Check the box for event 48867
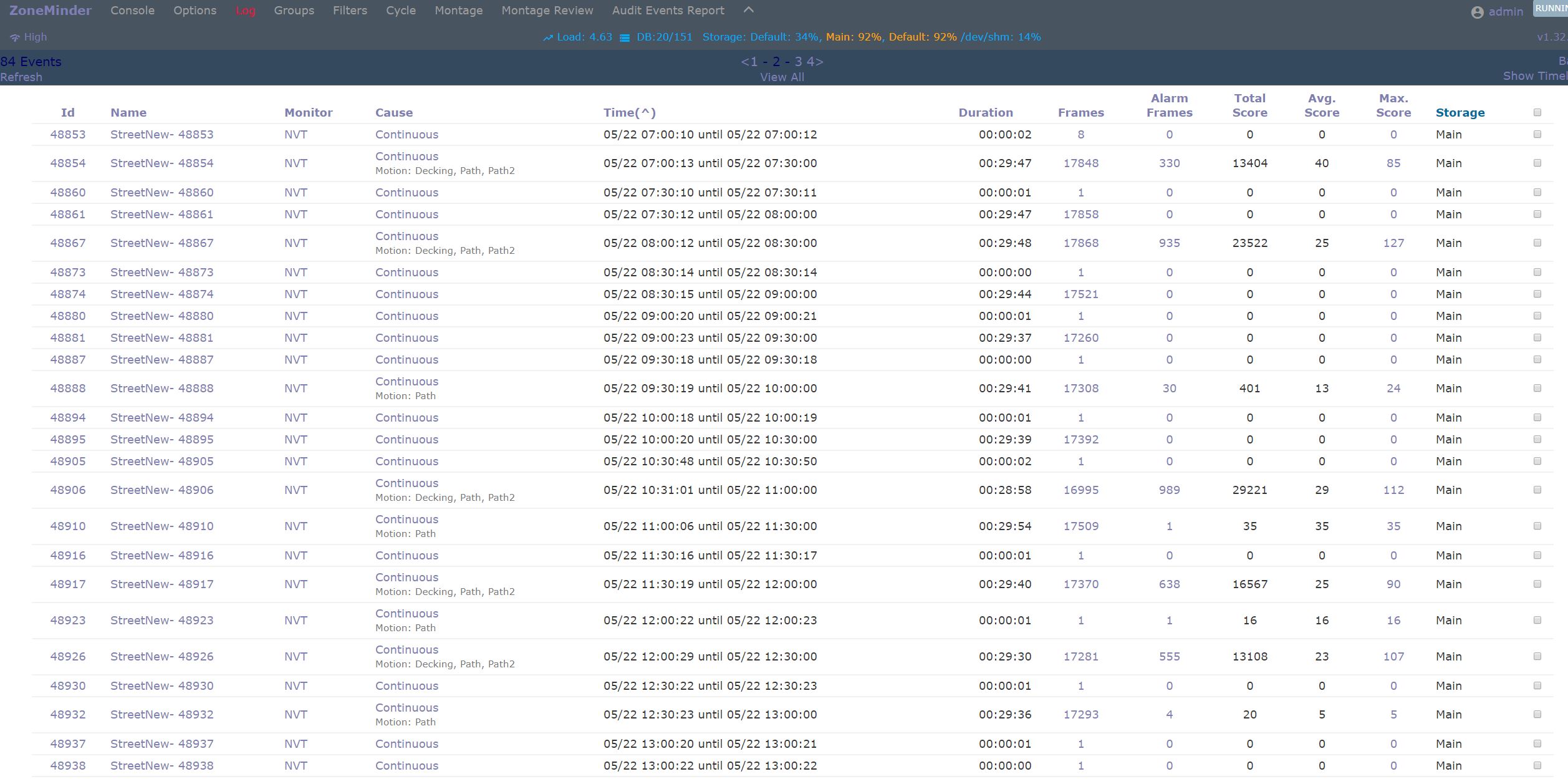Viewport: 1568px width, 779px height. tap(1537, 243)
